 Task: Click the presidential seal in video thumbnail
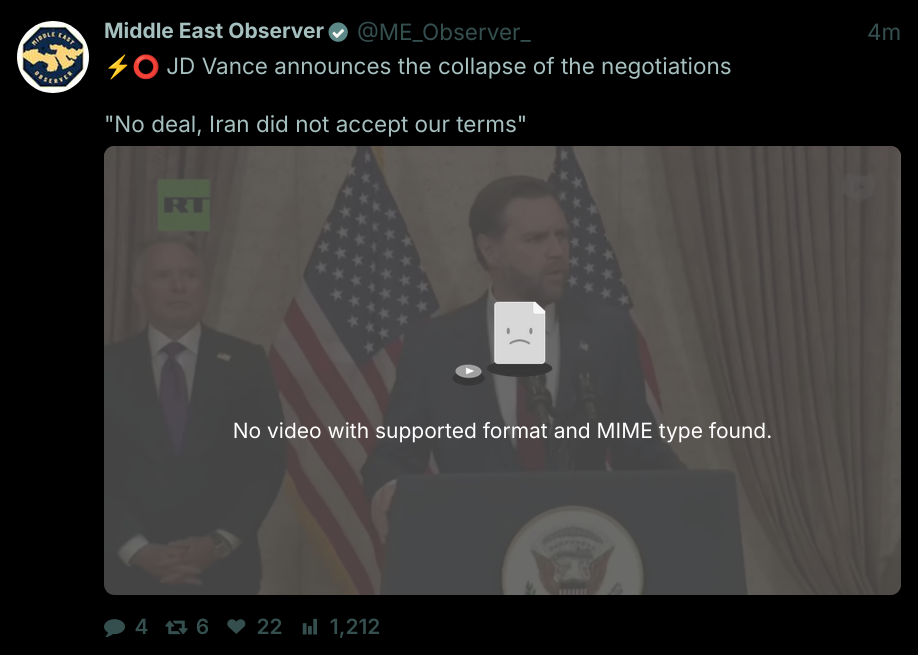(x=573, y=551)
